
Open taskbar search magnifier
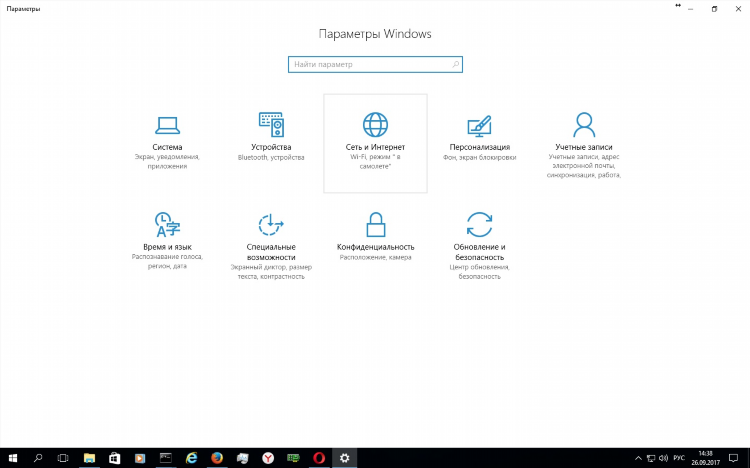38,458
